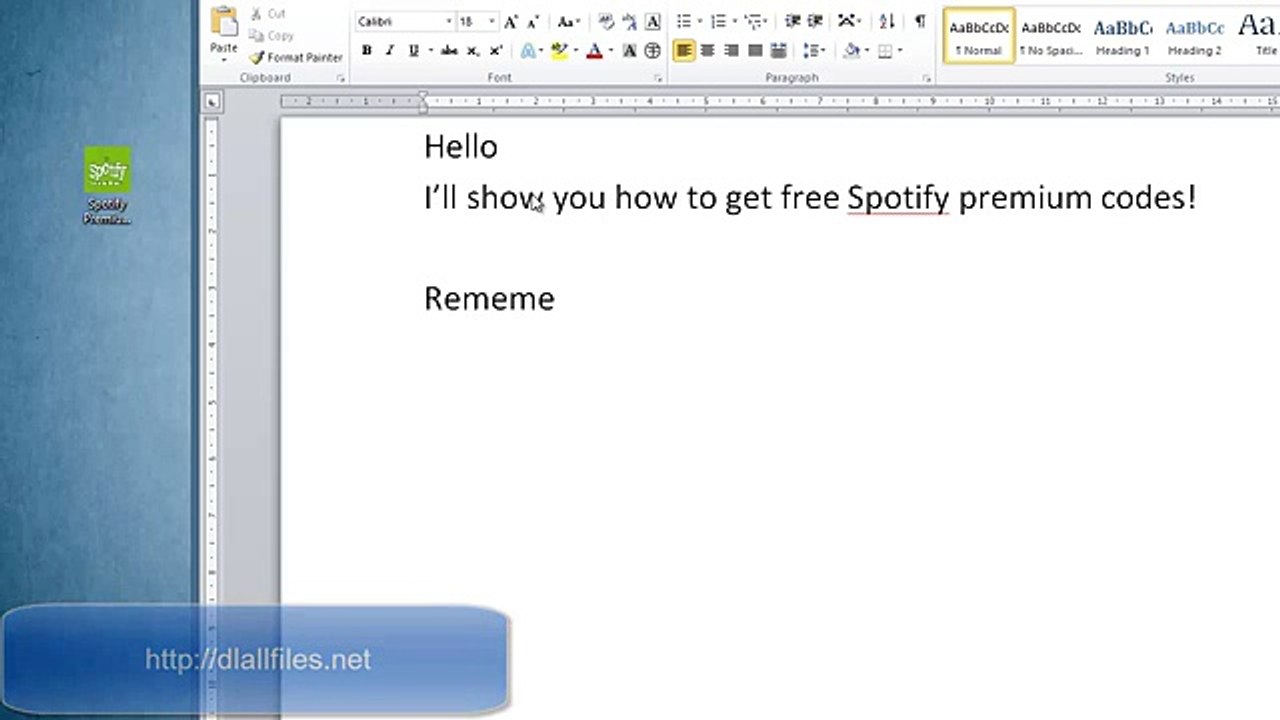Screen dimensions: 1280x720
Task: Click inside the Calibri font name box
Action: pos(398,21)
